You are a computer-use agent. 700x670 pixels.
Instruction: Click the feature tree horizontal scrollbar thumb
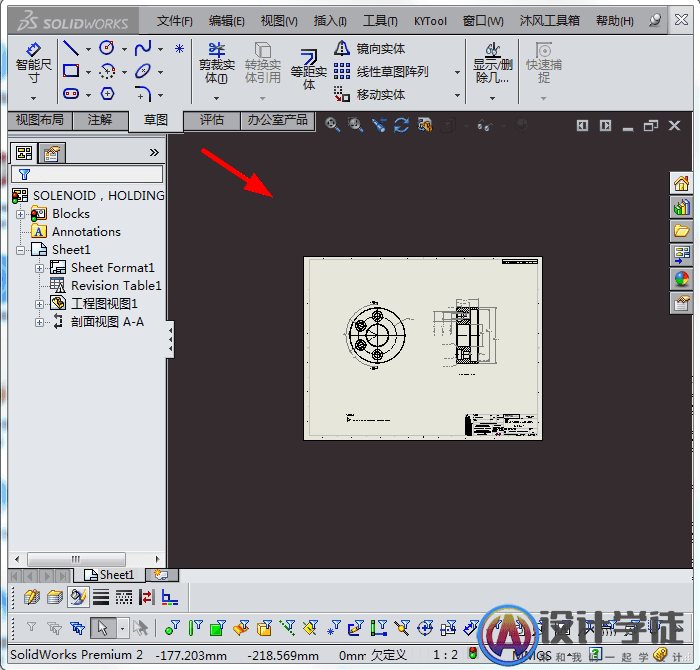click(76, 559)
